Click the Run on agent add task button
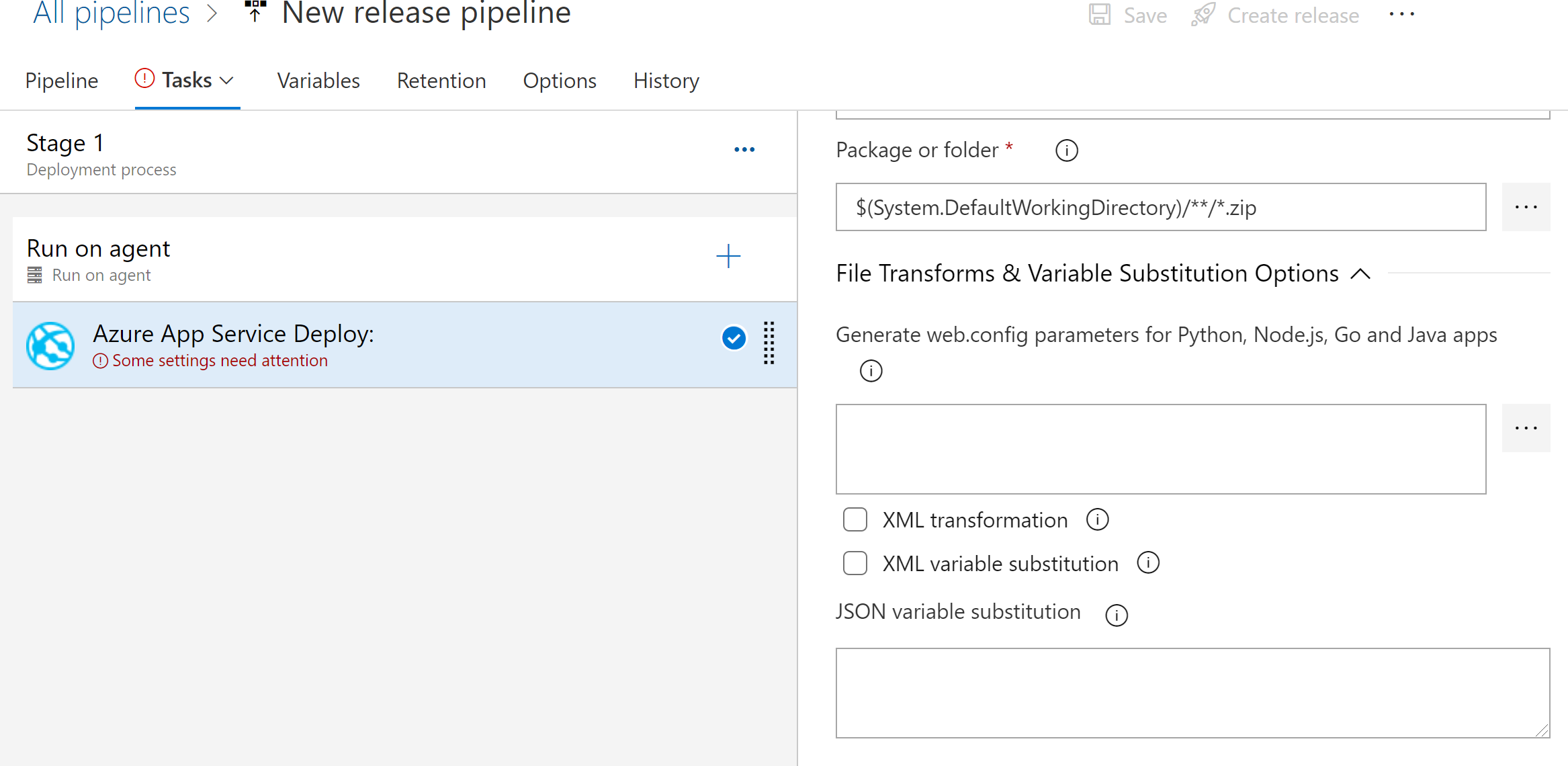 point(728,256)
